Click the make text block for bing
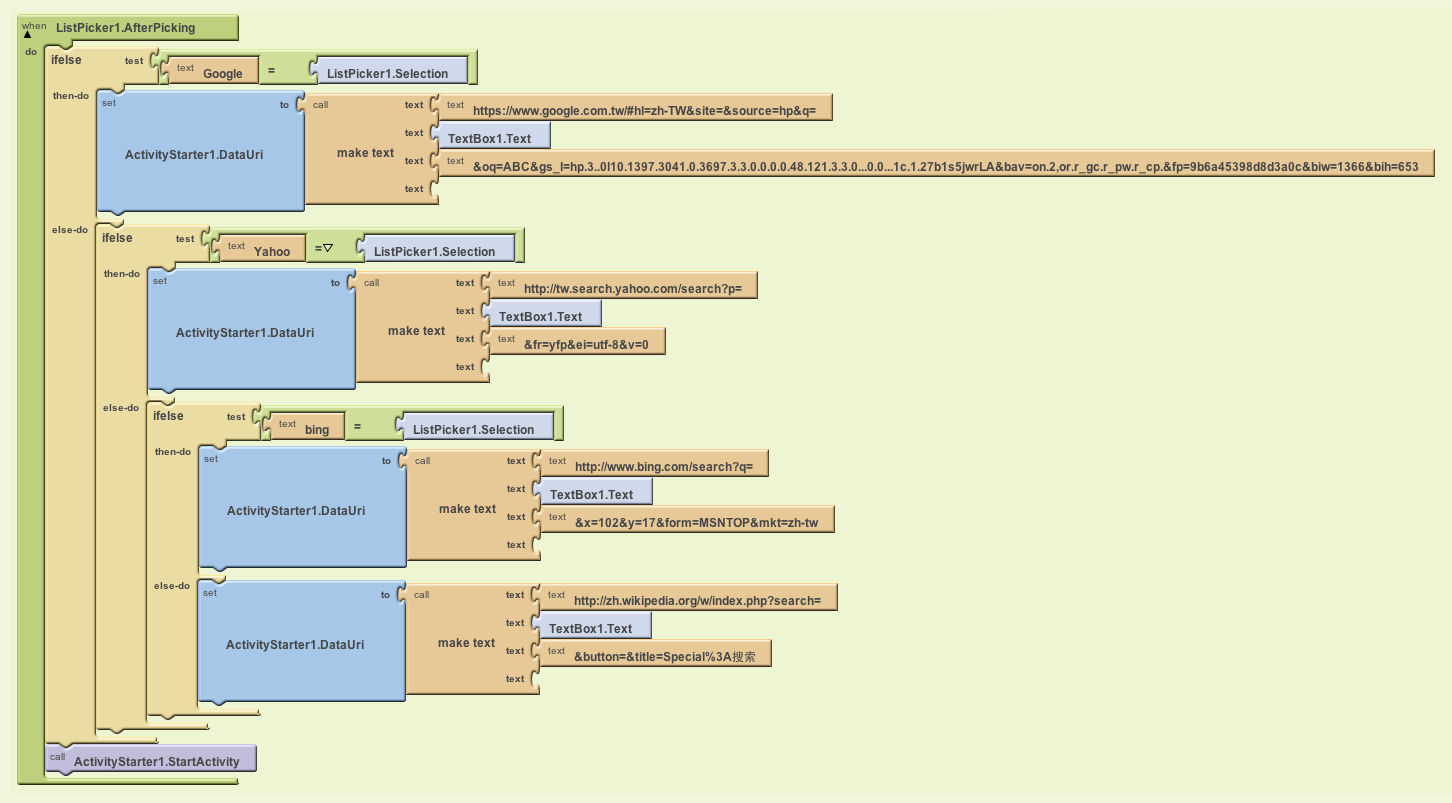The image size is (1452, 803). 468,507
